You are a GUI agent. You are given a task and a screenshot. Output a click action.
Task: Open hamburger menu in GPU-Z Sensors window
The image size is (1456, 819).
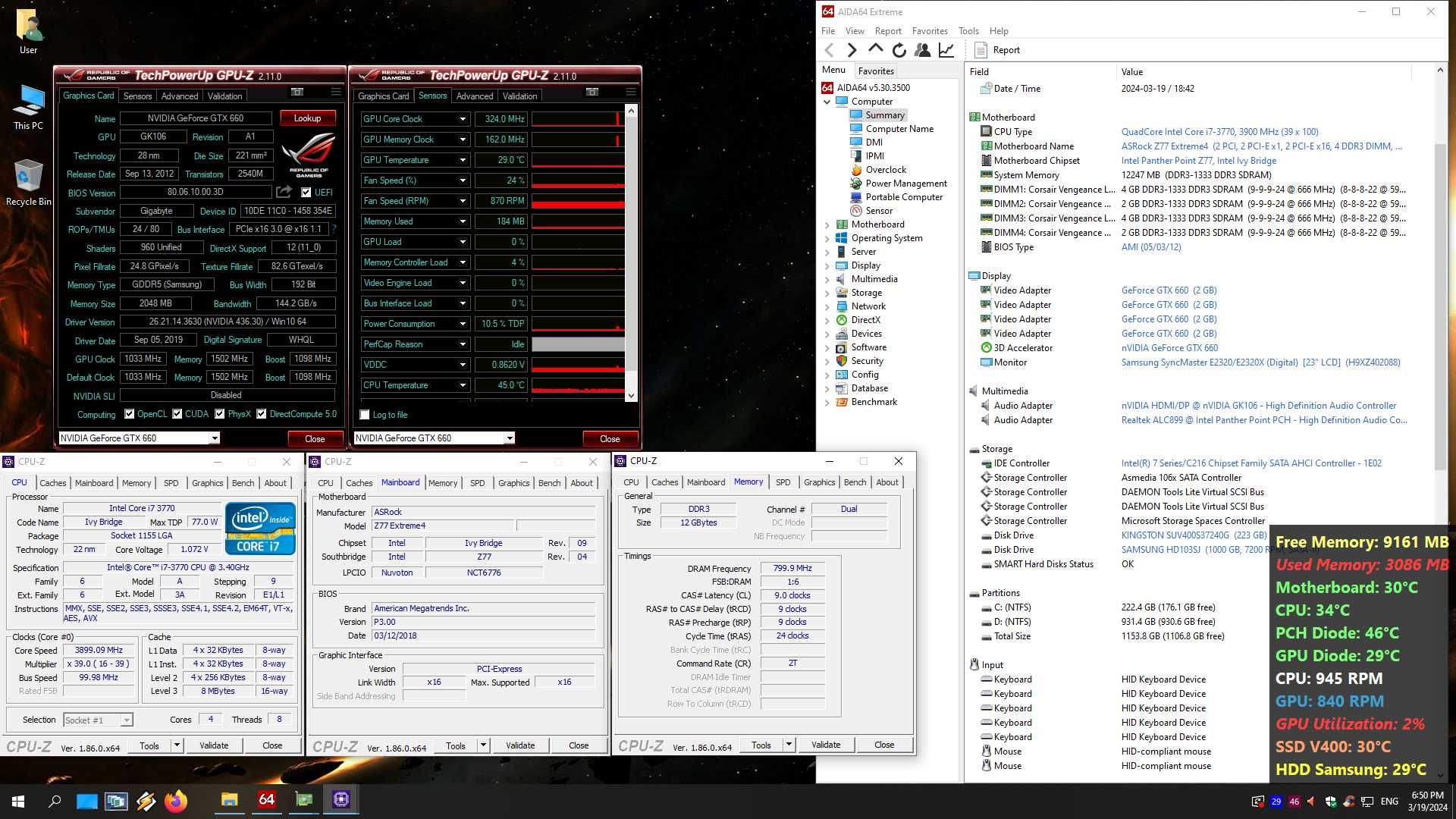coord(631,92)
